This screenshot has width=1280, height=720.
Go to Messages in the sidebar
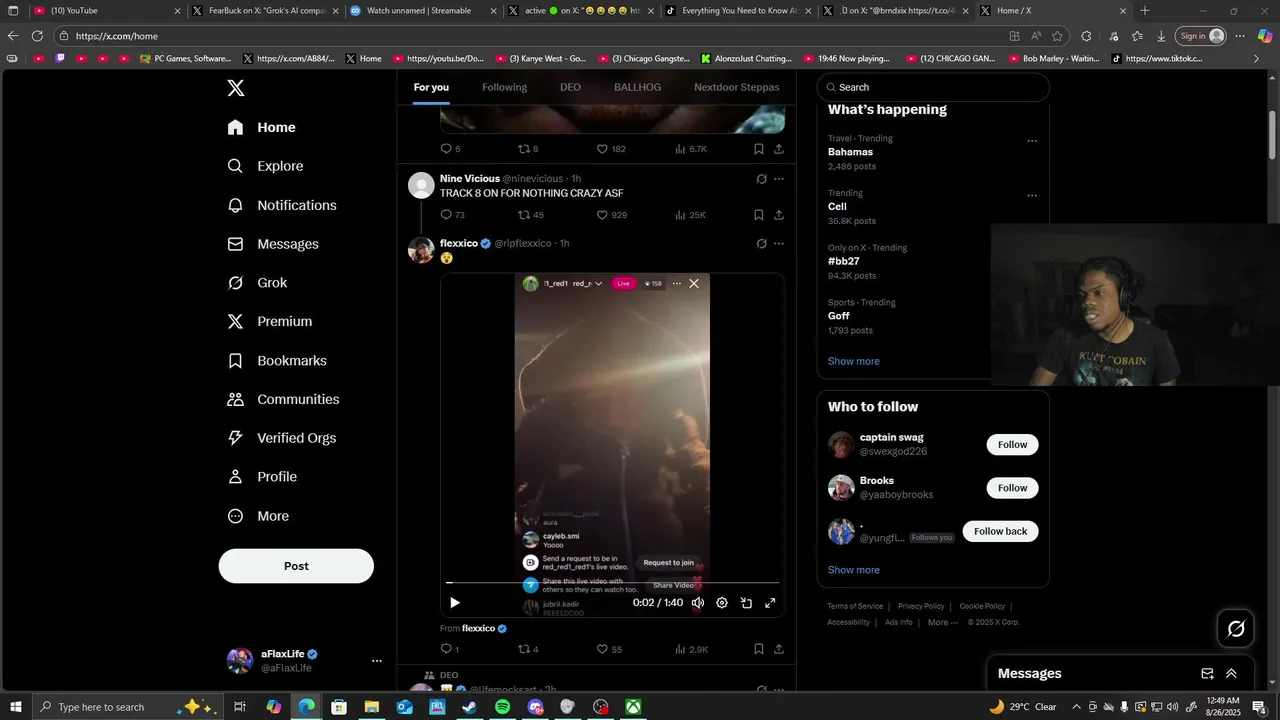(x=273, y=244)
